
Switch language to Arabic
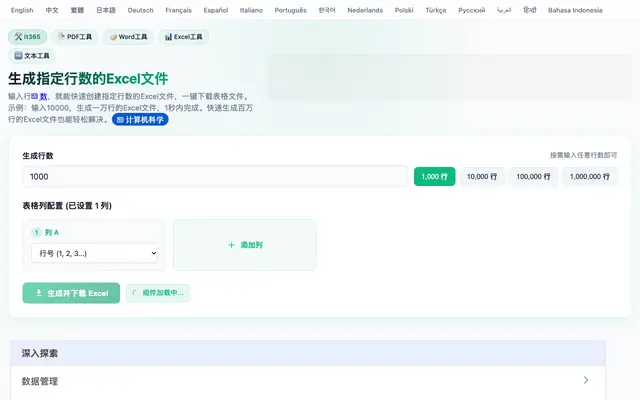coord(504,10)
